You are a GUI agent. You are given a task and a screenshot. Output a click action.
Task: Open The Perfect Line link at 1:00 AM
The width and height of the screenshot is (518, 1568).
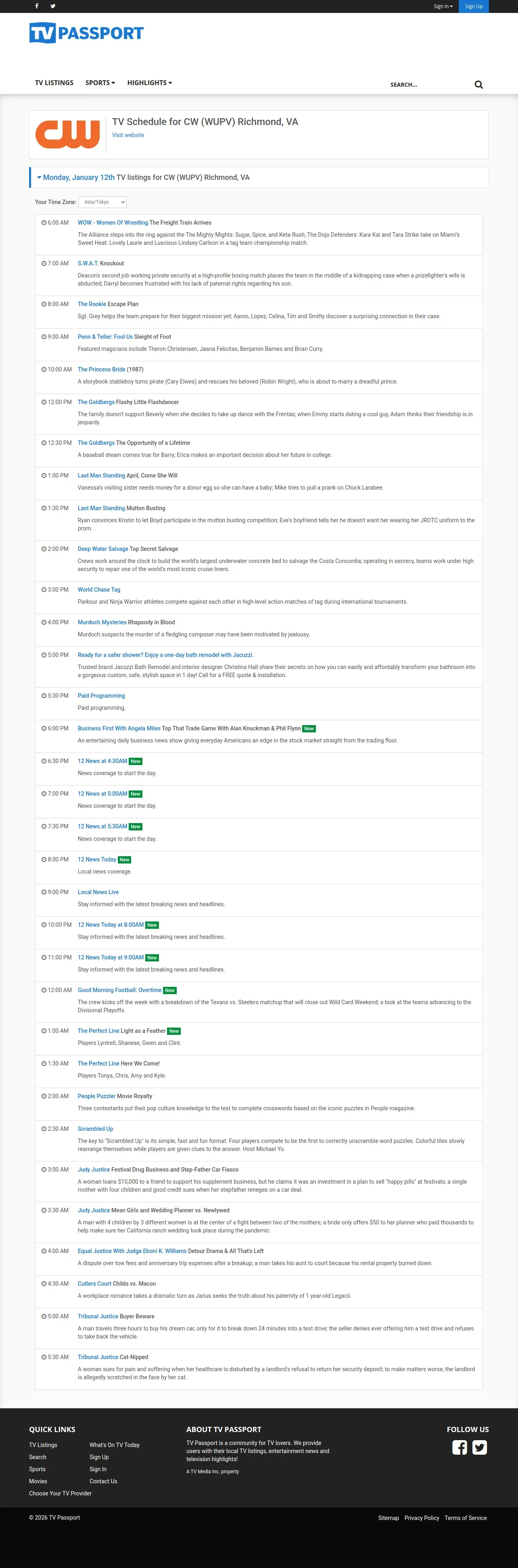tap(98, 1031)
